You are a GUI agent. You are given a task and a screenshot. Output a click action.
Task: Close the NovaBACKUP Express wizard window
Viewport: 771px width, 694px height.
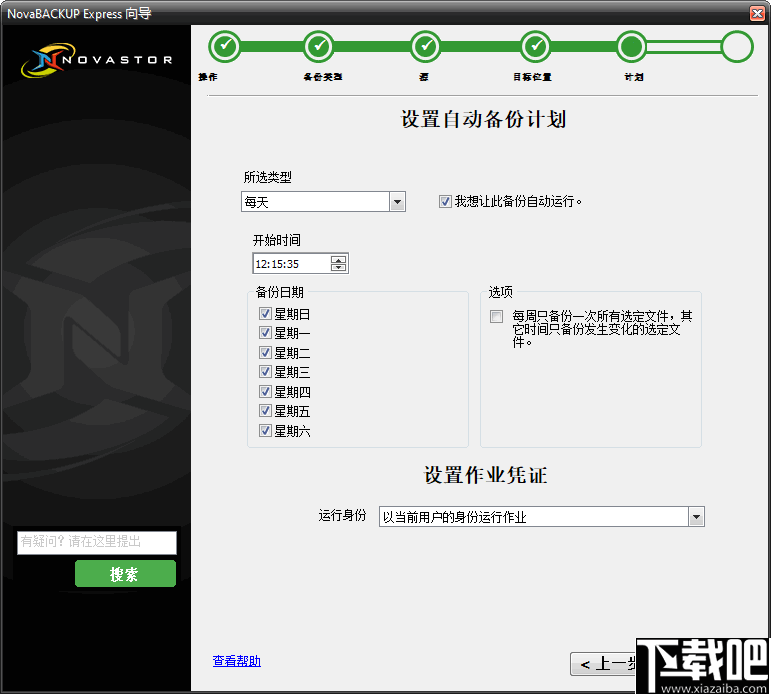tap(757, 13)
